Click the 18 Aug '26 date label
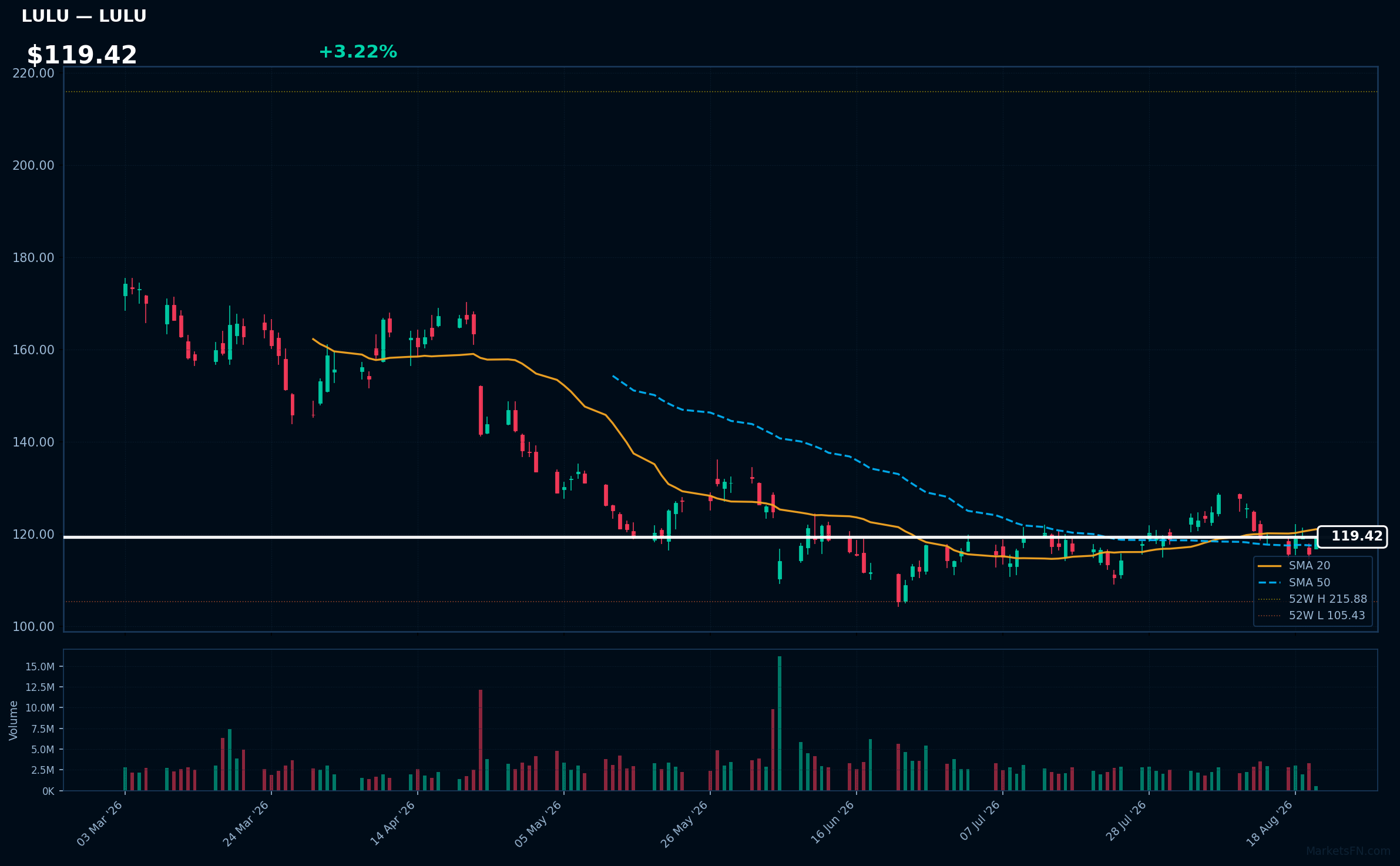The image size is (1400, 866). 1271,823
